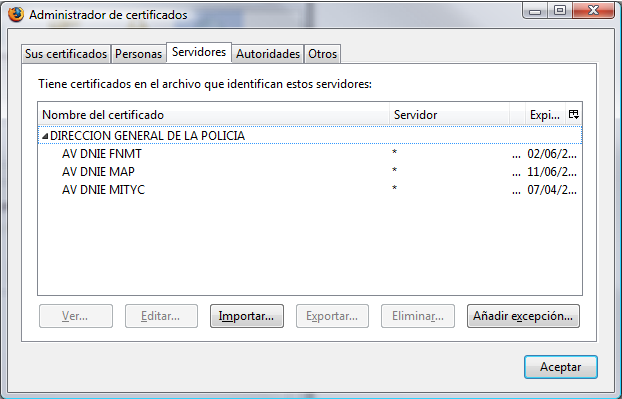
Task: Click the 07/04/2... expiration date
Action: pyautogui.click(x=552, y=190)
